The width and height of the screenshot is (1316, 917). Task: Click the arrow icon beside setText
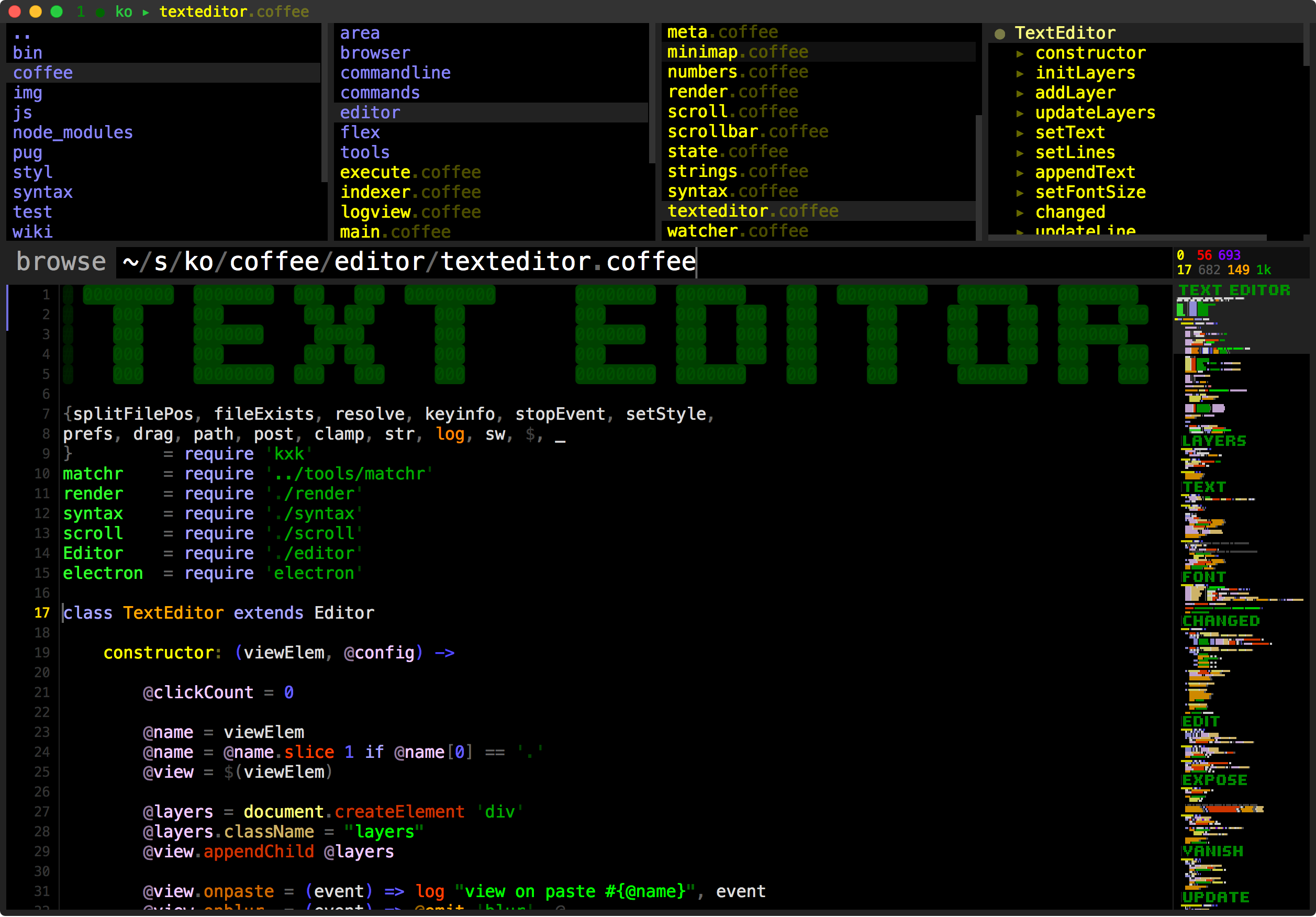click(1020, 133)
